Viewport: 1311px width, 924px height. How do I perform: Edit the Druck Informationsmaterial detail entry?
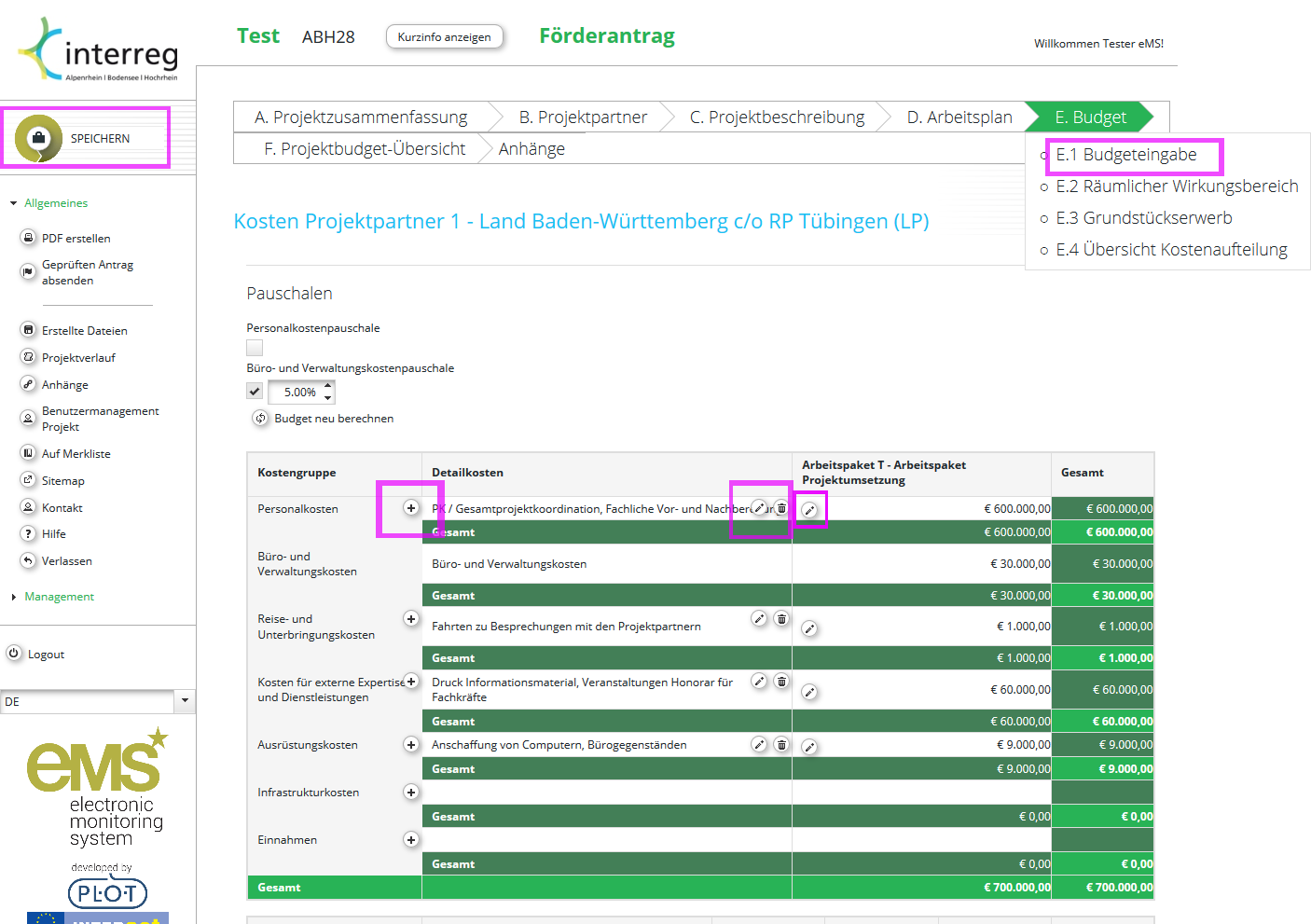[759, 682]
